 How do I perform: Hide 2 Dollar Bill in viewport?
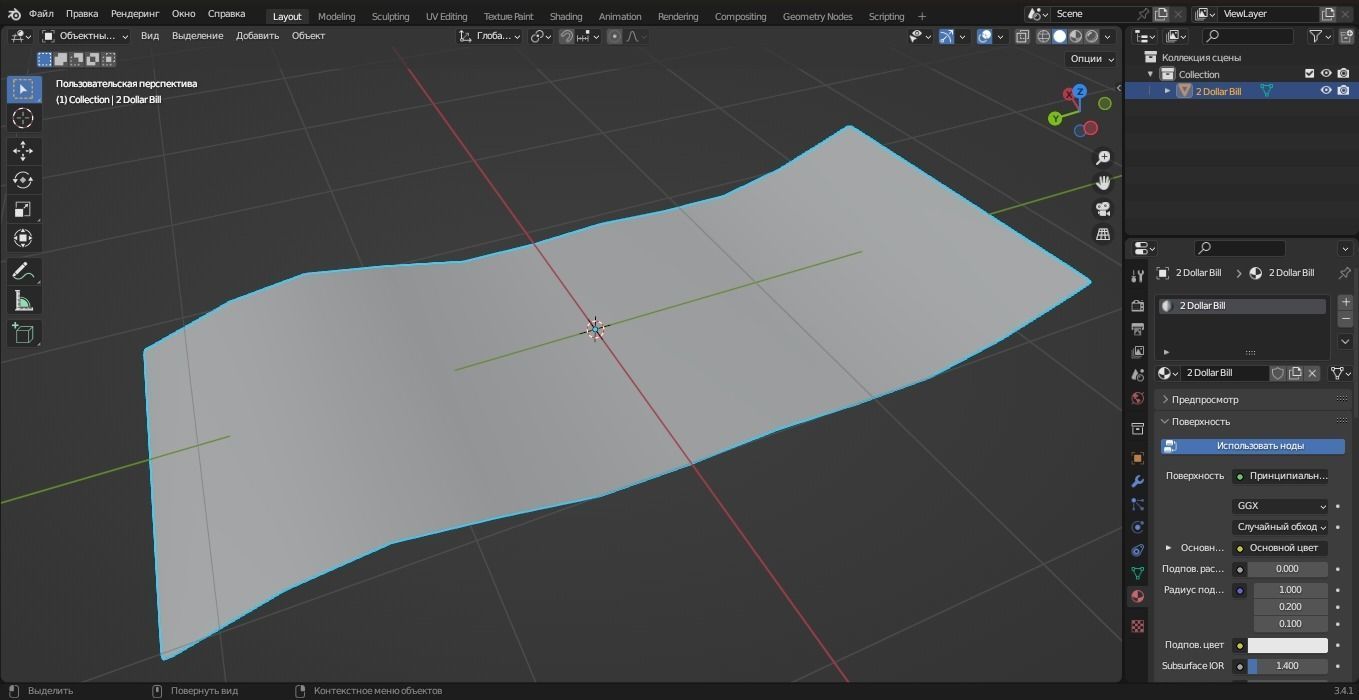(1326, 91)
